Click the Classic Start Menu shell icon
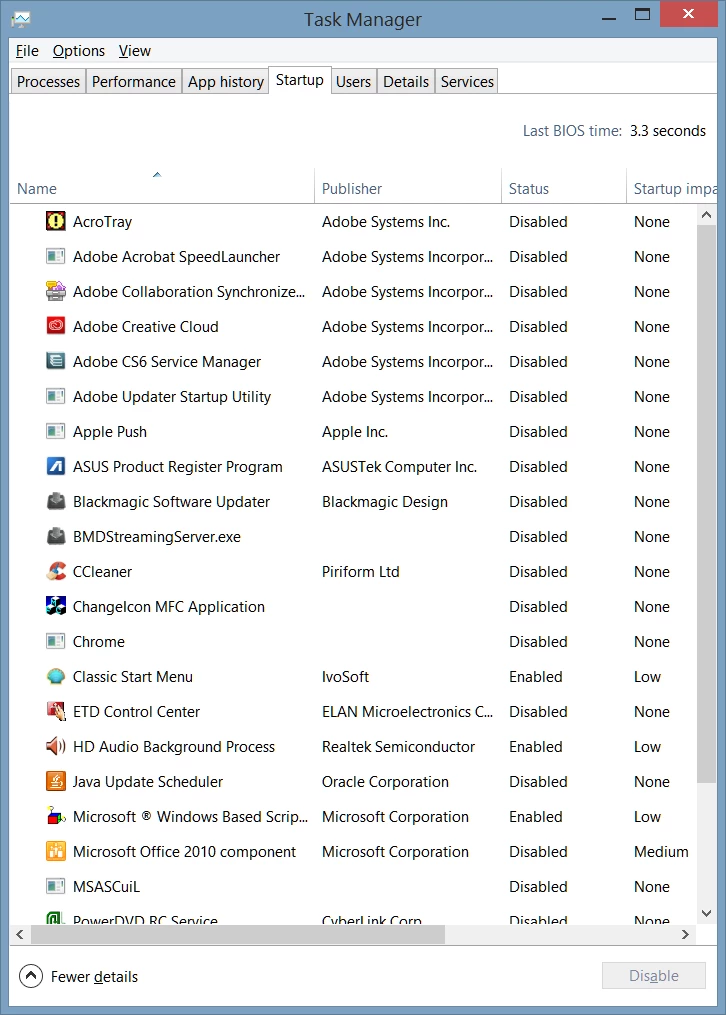Viewport: 726px width, 1015px height. tap(56, 676)
